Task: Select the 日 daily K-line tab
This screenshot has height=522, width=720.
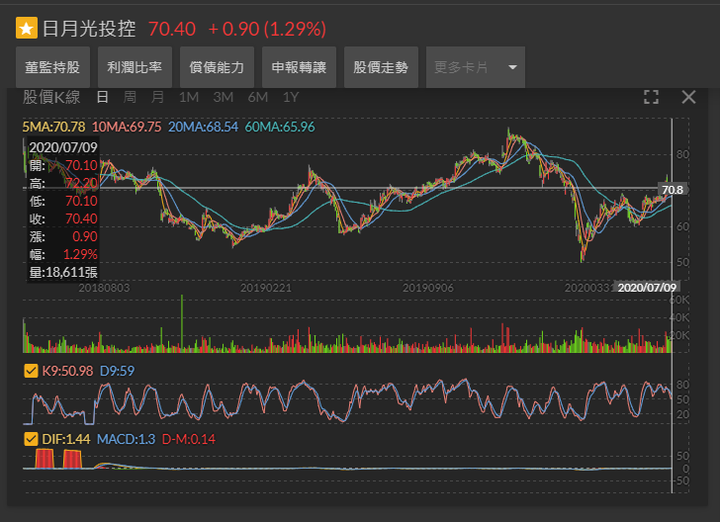Action: pyautogui.click(x=102, y=97)
